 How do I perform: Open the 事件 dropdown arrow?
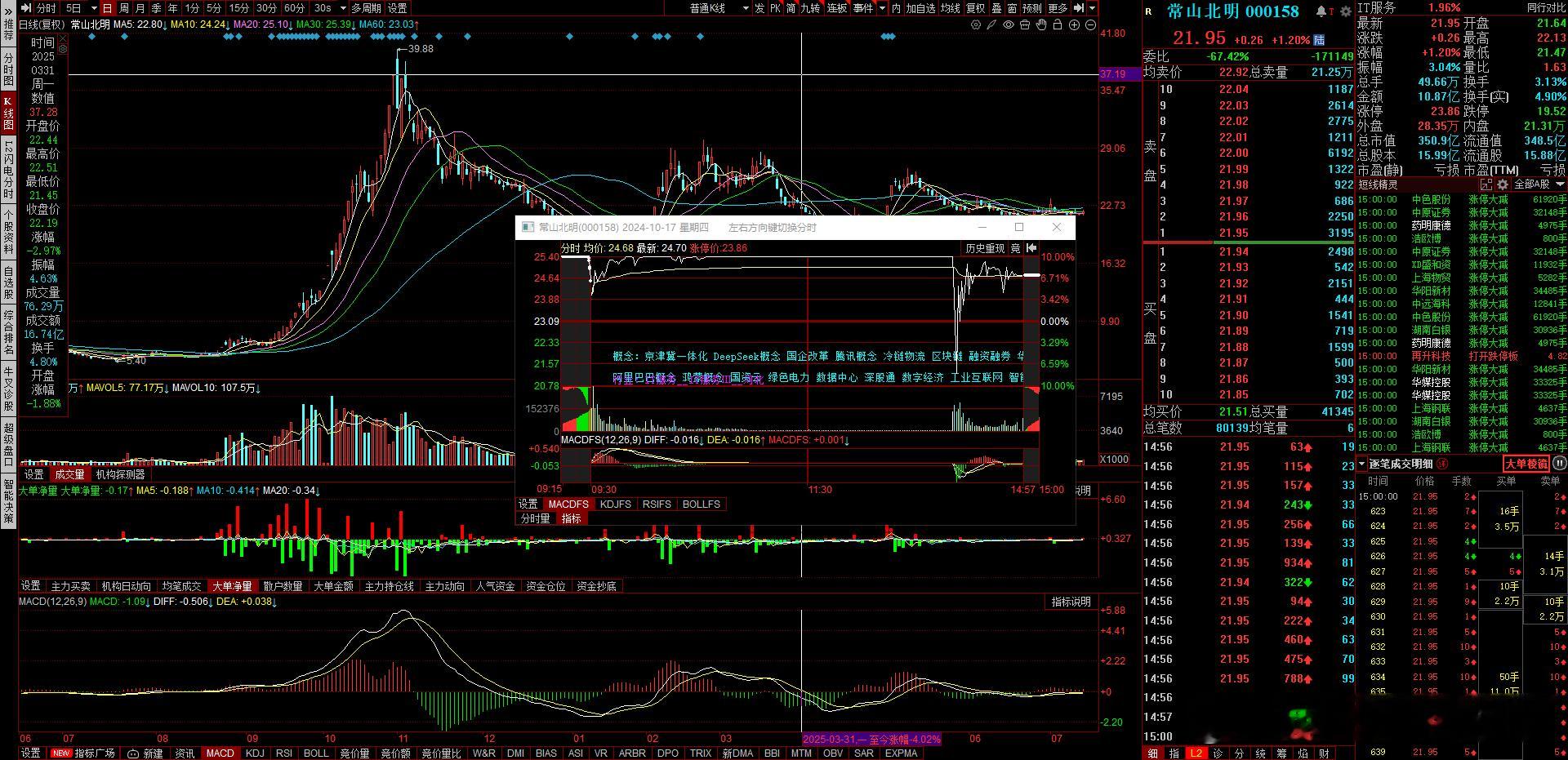click(x=880, y=8)
